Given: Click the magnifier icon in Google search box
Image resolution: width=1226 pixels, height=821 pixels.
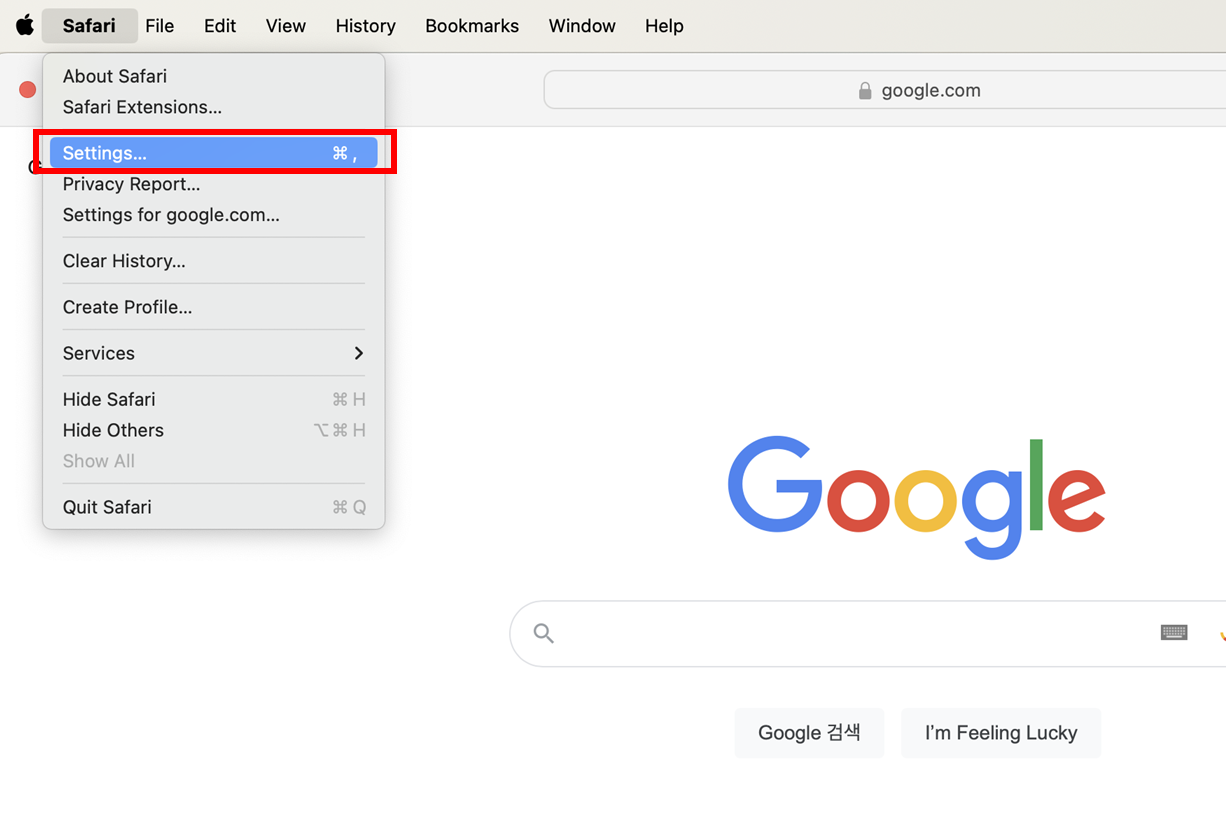Looking at the screenshot, I should (x=543, y=633).
